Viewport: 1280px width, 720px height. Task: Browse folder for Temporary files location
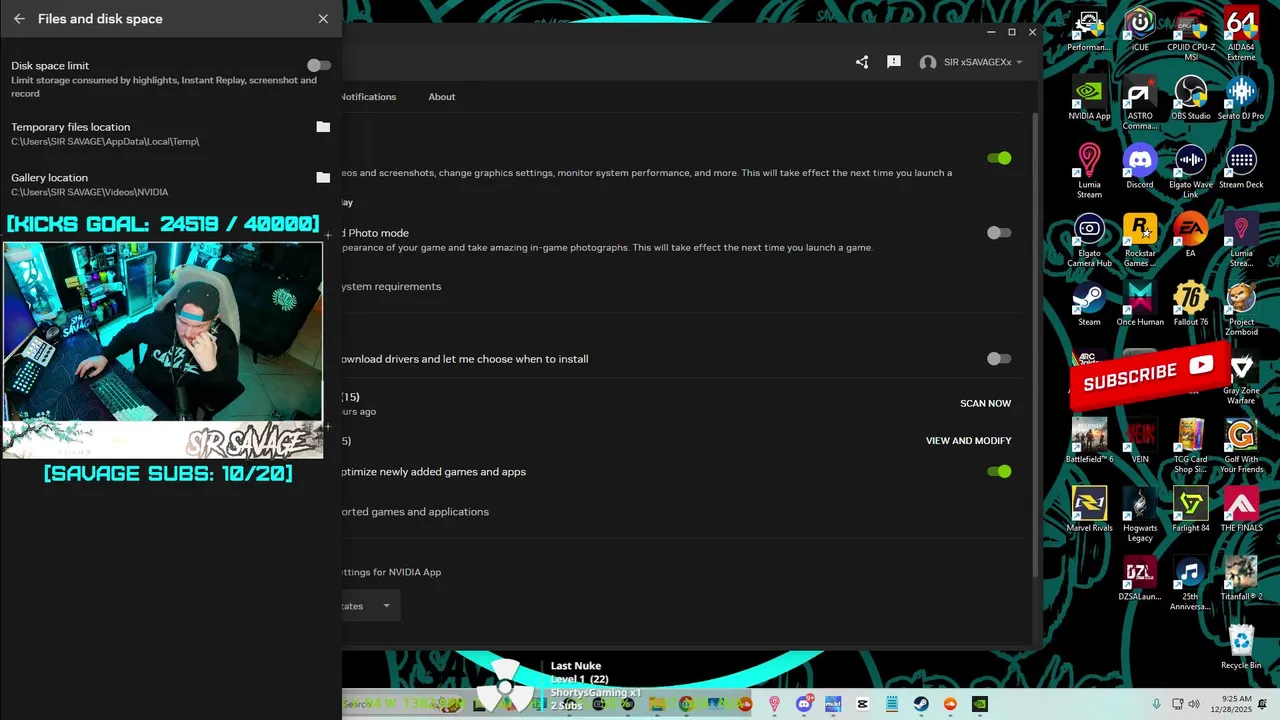(x=323, y=127)
